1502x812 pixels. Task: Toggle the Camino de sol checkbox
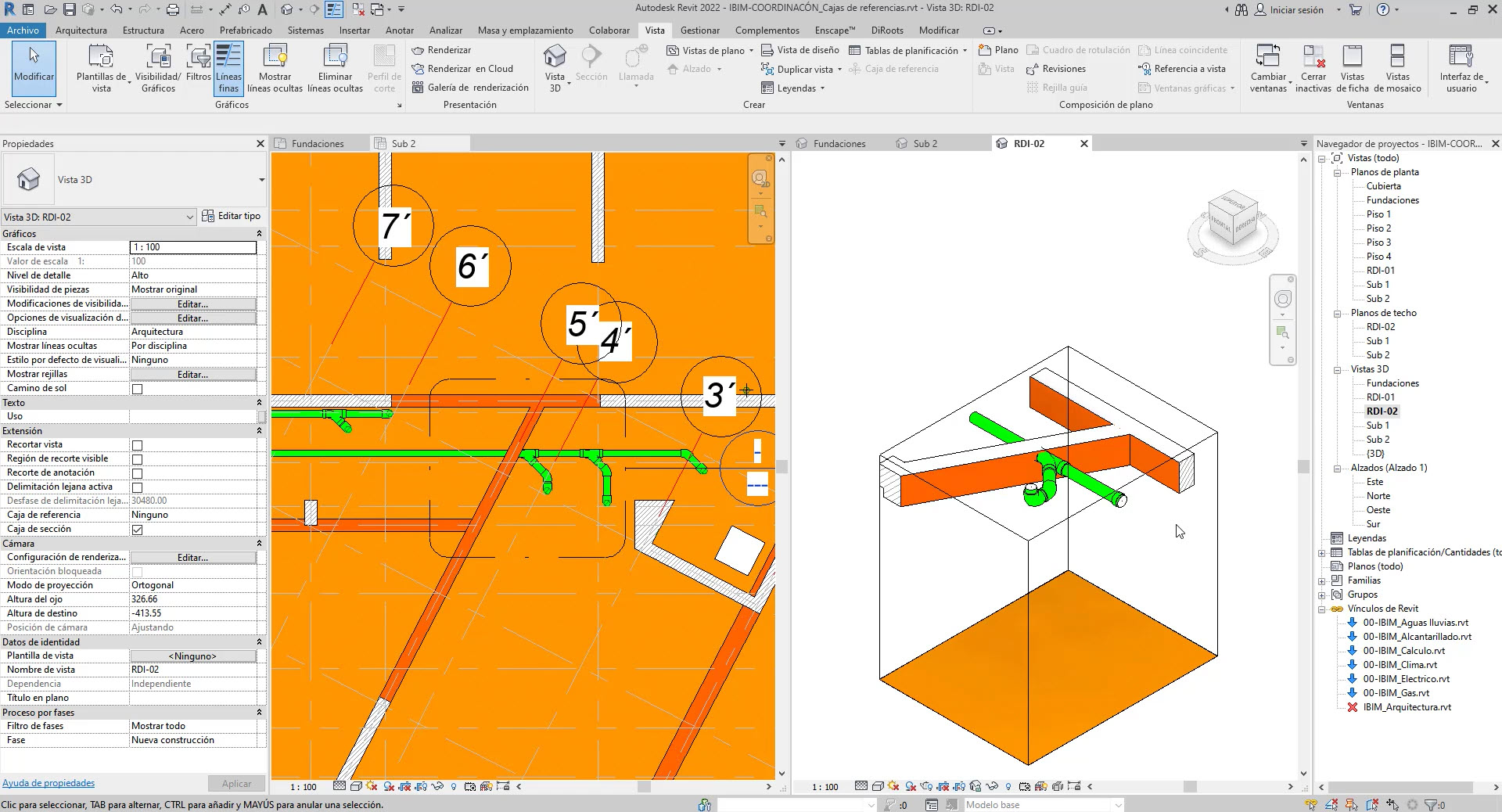pos(138,389)
